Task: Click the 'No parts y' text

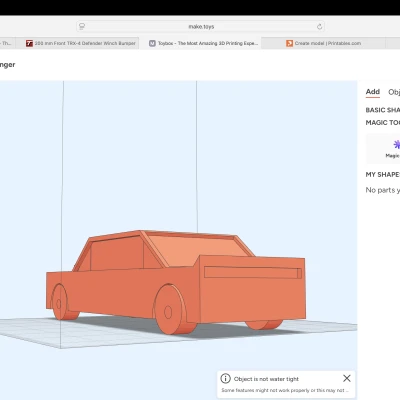Action: click(x=383, y=190)
